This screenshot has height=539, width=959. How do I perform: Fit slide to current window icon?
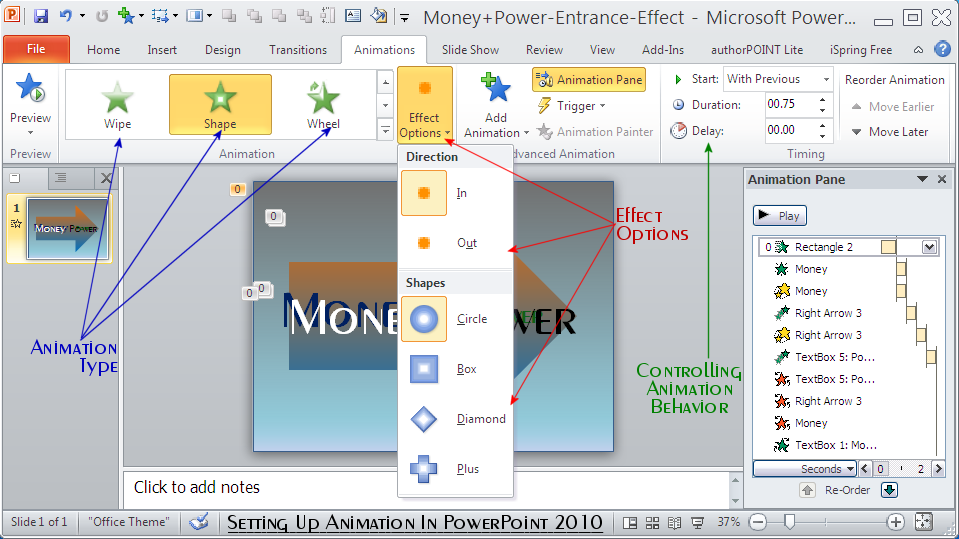923,522
